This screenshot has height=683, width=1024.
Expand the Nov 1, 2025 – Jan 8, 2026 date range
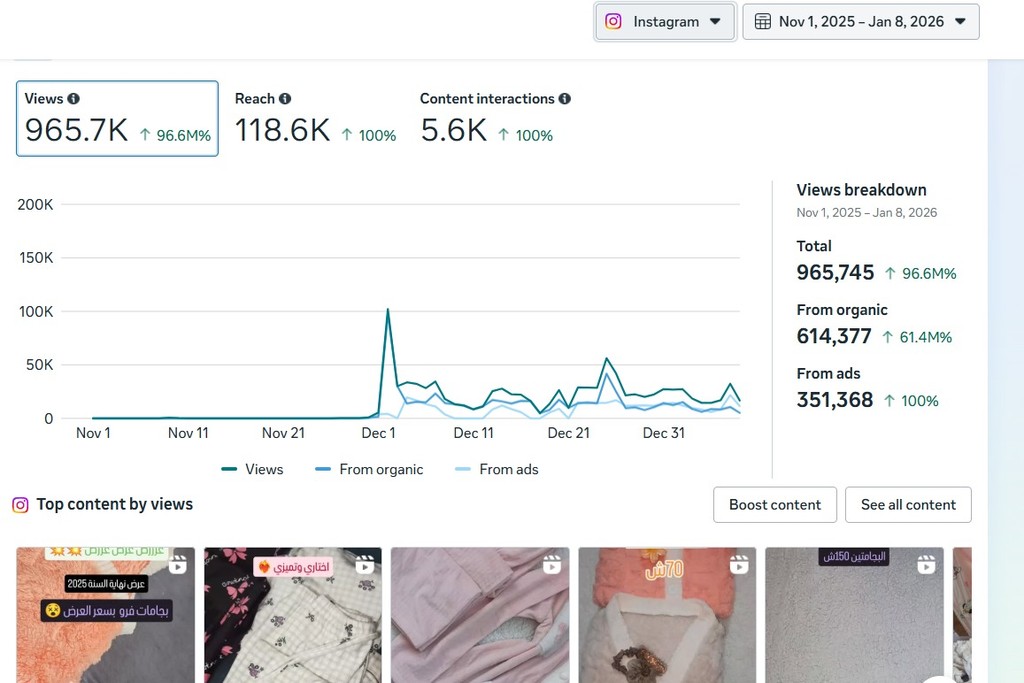(x=860, y=21)
